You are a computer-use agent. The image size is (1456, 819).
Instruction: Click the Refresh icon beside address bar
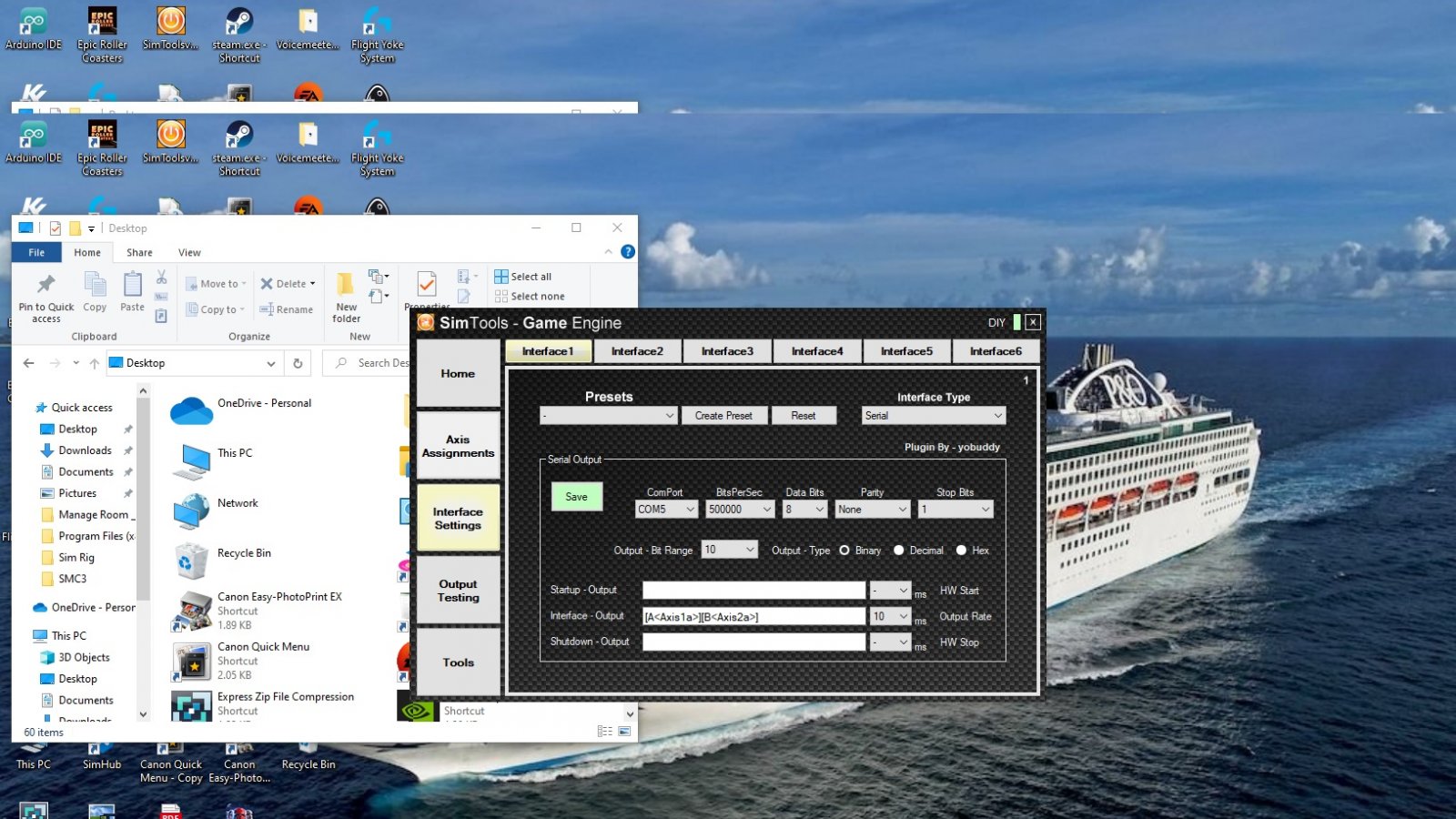click(x=298, y=363)
